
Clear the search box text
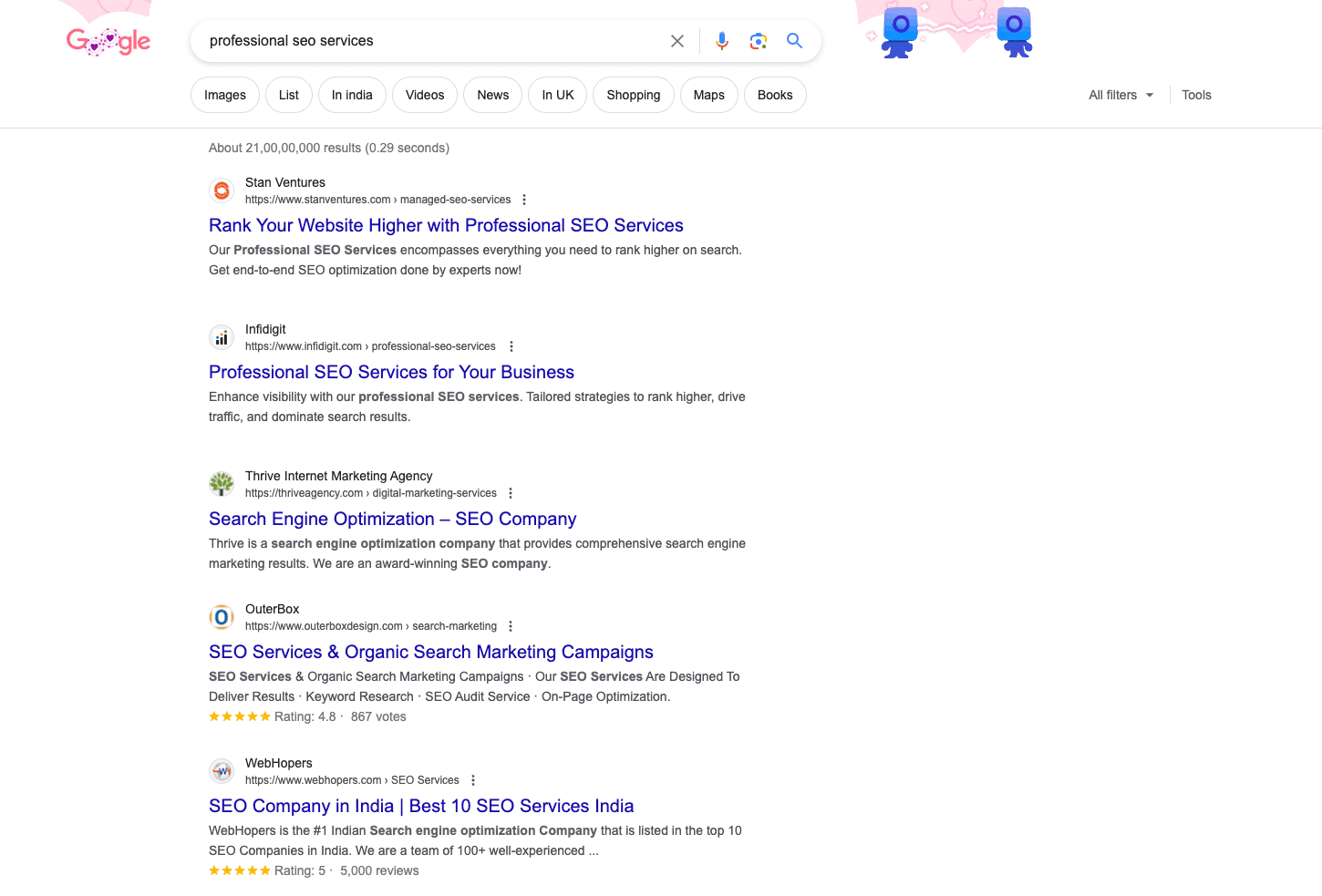(x=677, y=41)
